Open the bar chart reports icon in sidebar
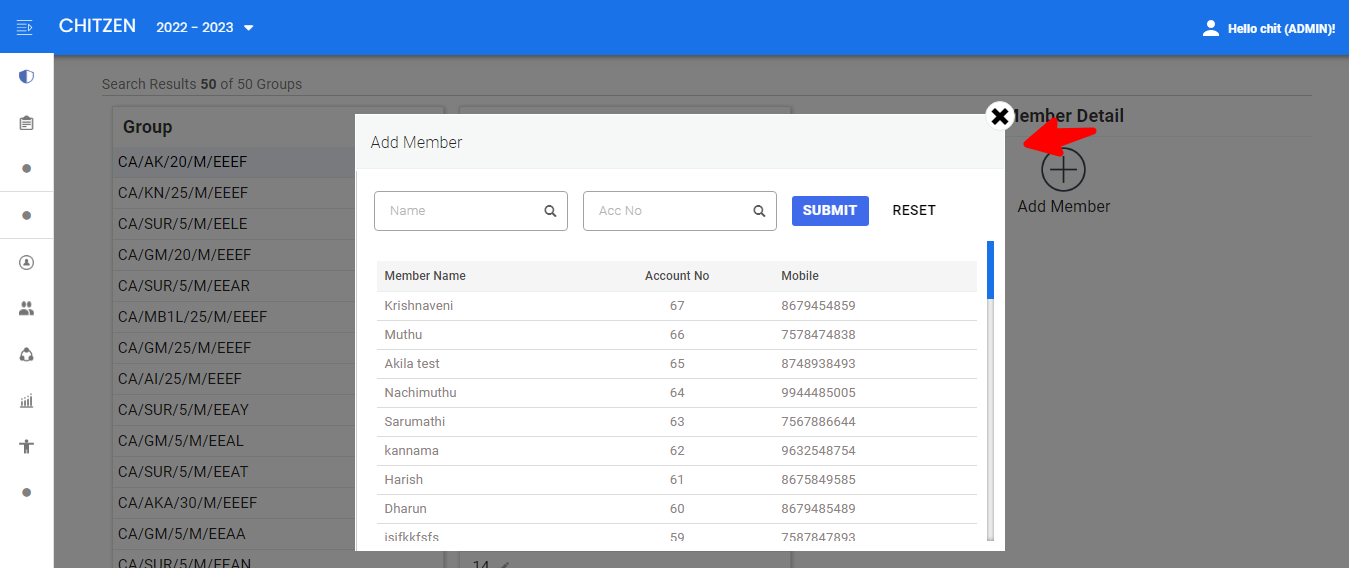 click(x=27, y=401)
